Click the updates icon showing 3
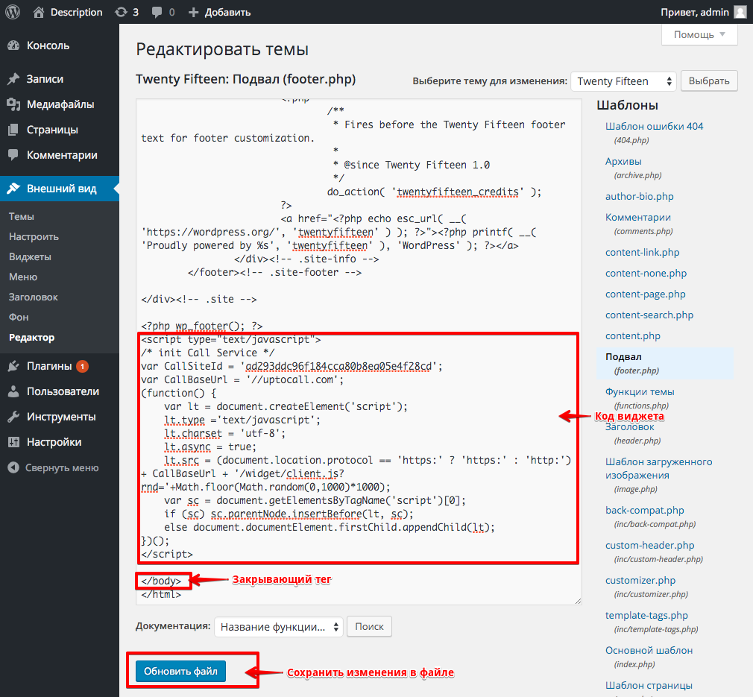This screenshot has height=697, width=753. 121,12
